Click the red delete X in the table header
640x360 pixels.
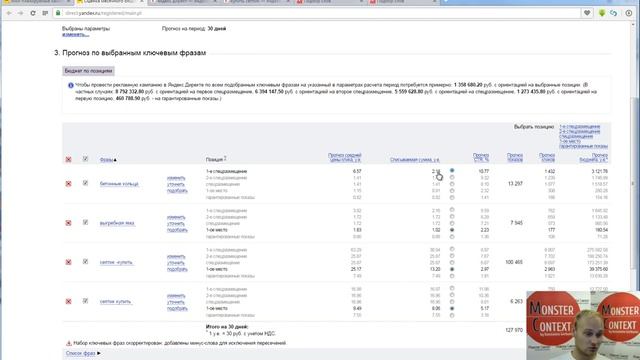coord(69,159)
